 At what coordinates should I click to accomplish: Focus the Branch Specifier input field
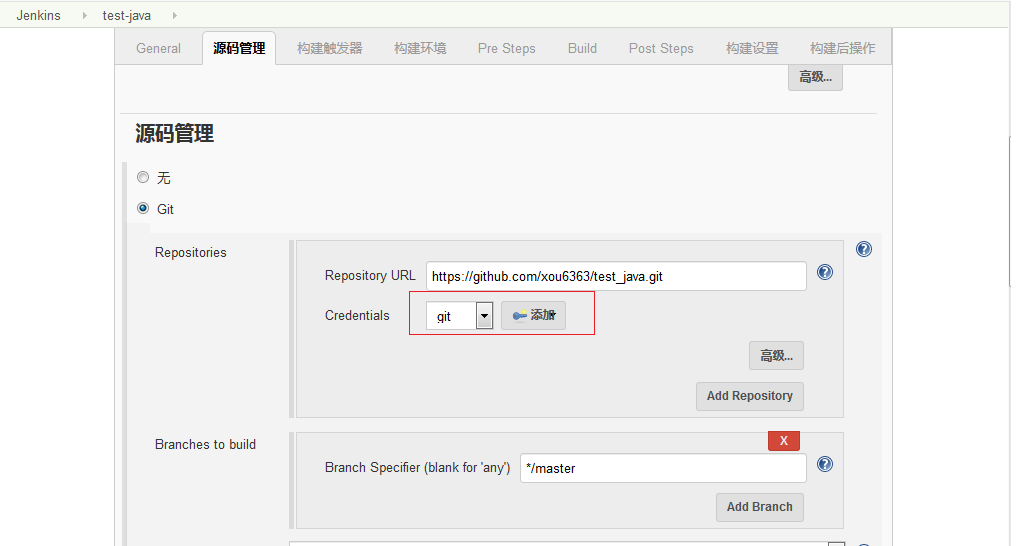coord(663,468)
